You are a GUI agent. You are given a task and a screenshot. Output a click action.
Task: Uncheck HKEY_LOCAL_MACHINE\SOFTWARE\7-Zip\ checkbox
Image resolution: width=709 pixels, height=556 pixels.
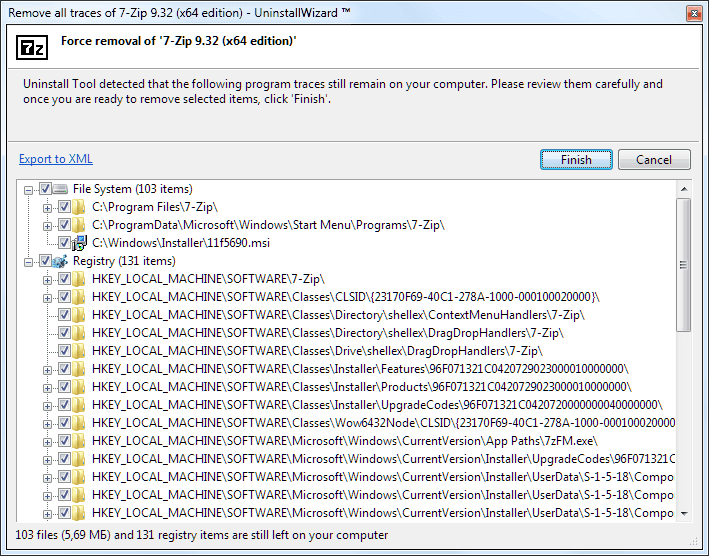pos(64,279)
